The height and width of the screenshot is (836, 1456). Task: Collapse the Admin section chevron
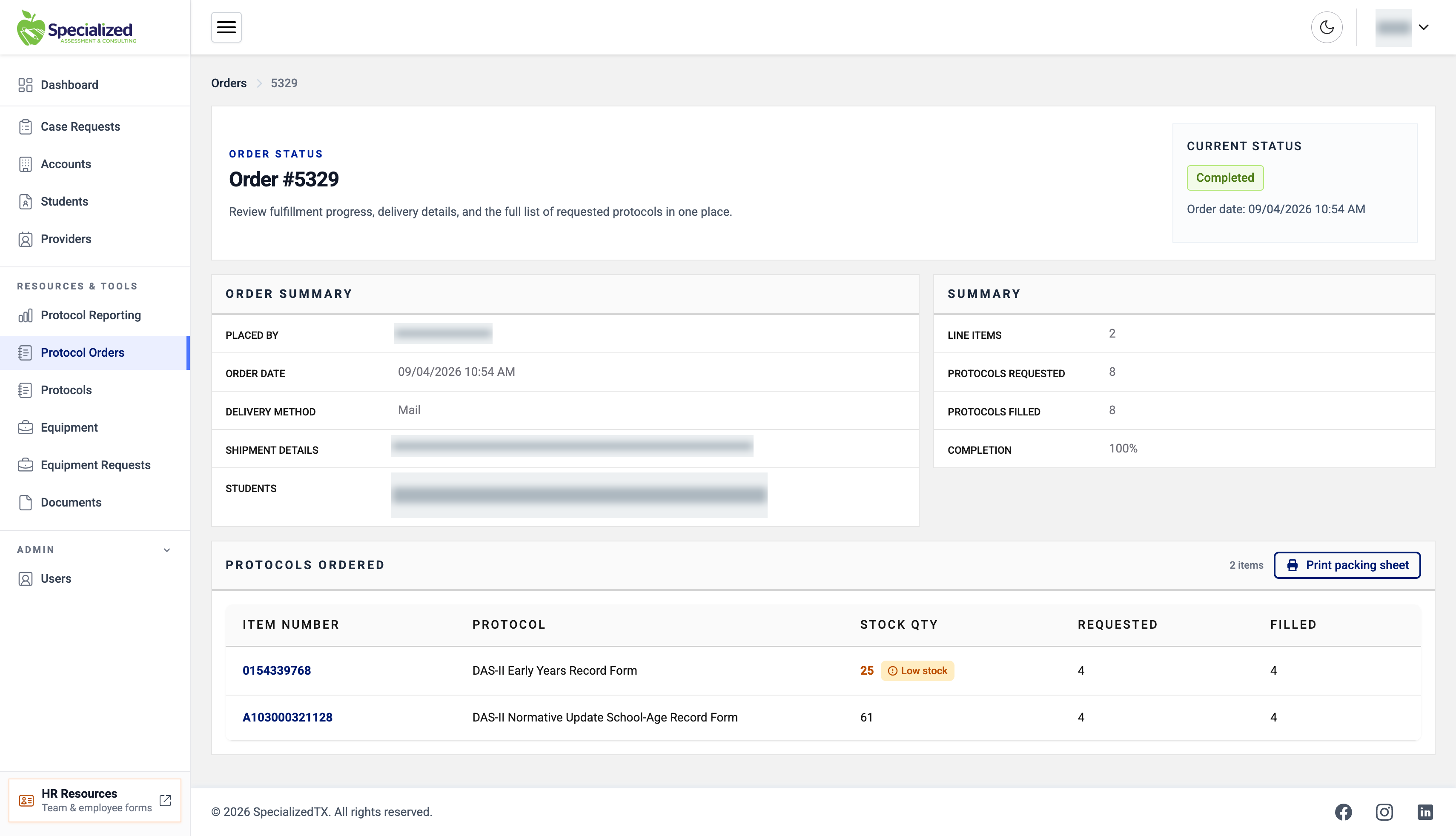pos(166,550)
